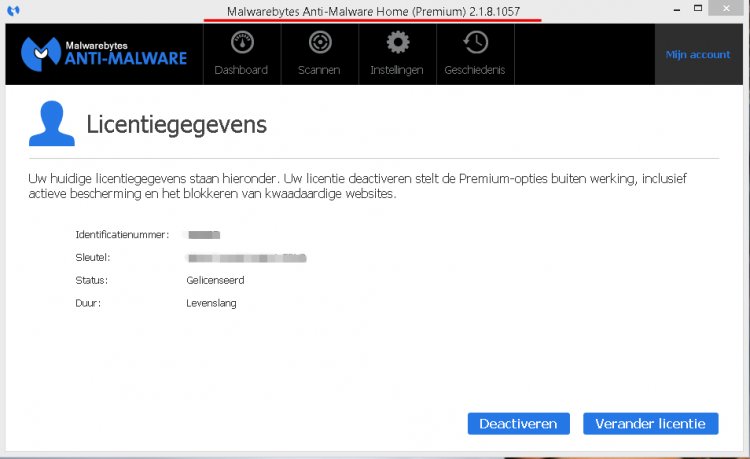Screen dimensions: 750x459
Task: Switch to the Scannen tab
Action: (x=319, y=54)
